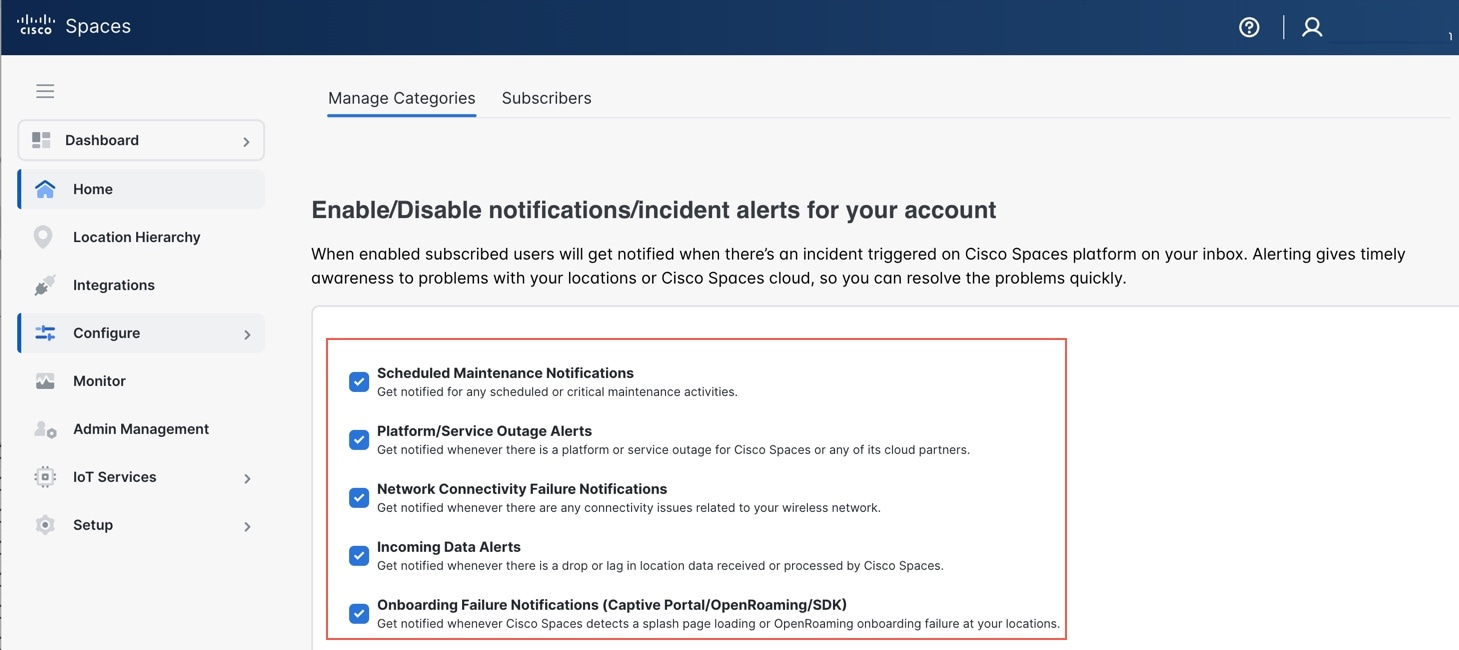Uncheck Incoming Data Alerts checkbox
This screenshot has height=650, width=1459.
(x=359, y=556)
